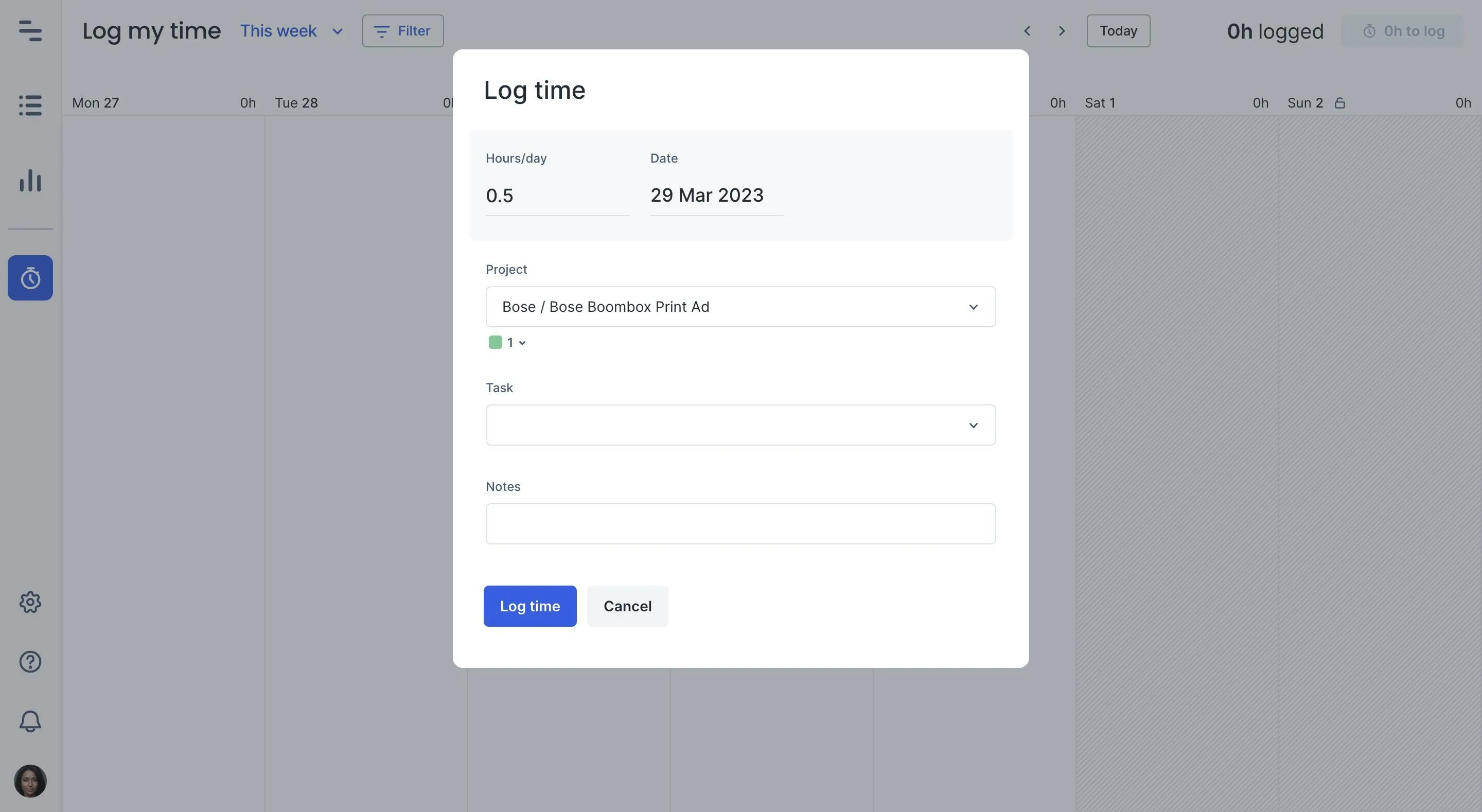The width and height of the screenshot is (1482, 812).
Task: Click the green phase color swatch
Action: (x=496, y=342)
